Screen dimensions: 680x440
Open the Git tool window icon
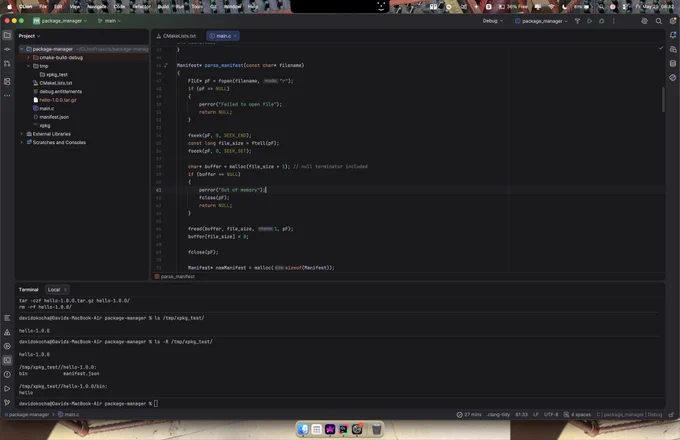[x=7, y=403]
